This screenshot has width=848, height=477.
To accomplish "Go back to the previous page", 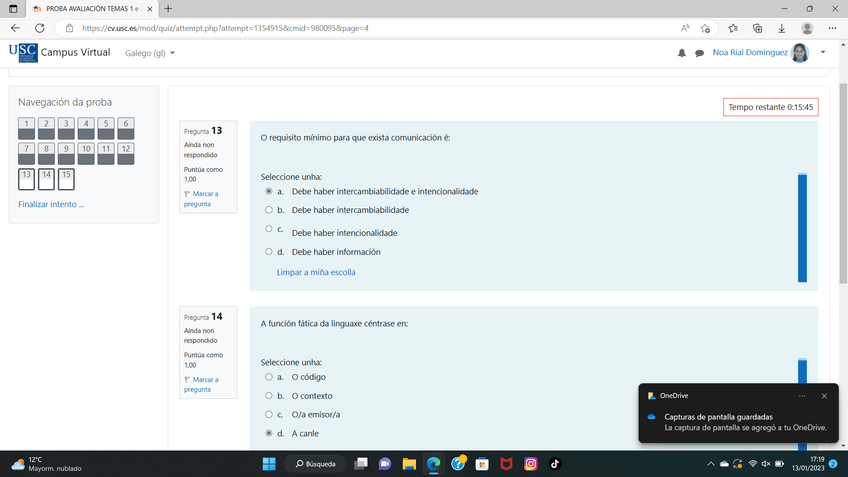I will (x=15, y=28).
